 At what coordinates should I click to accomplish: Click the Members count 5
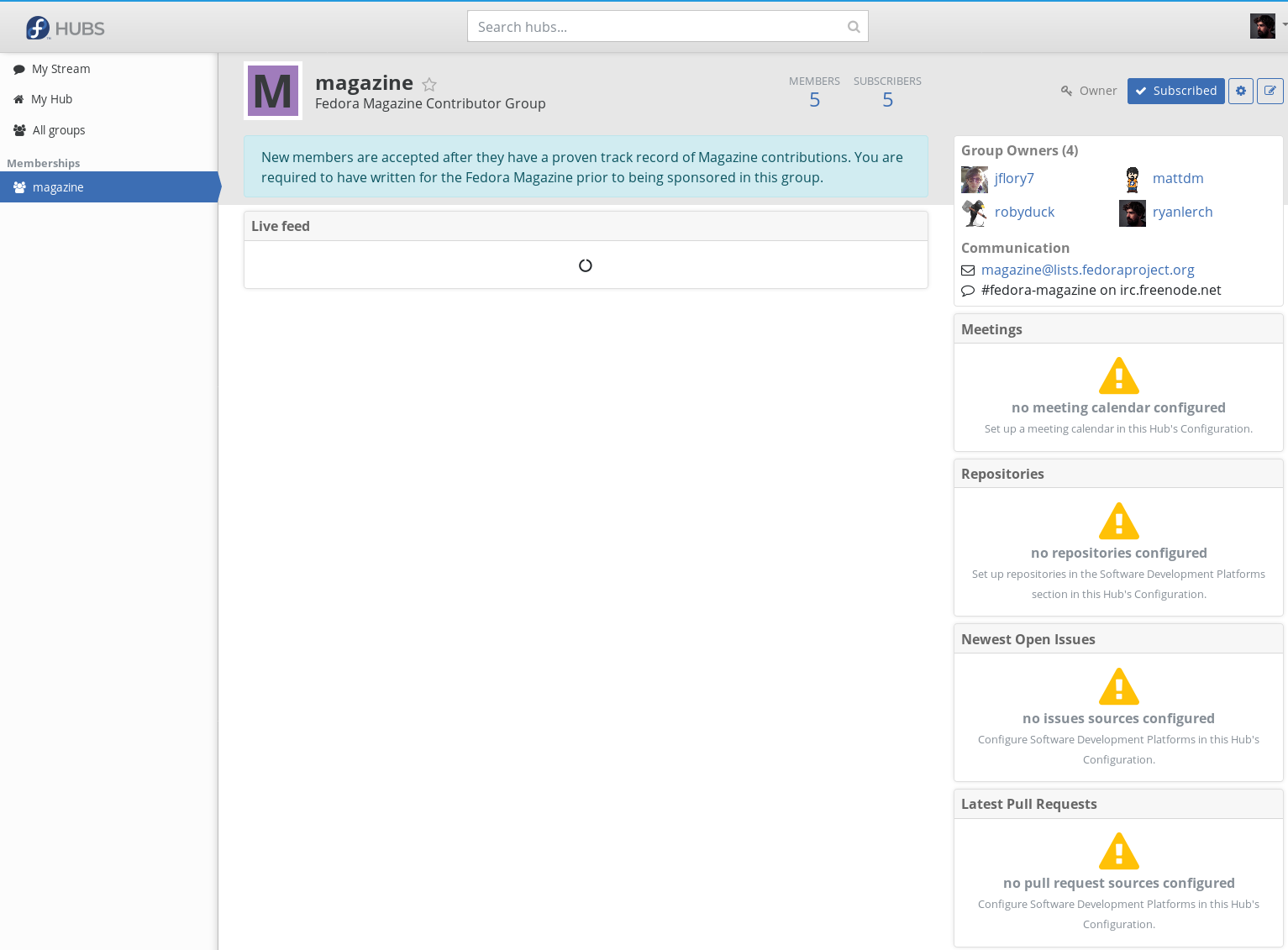pos(814,100)
